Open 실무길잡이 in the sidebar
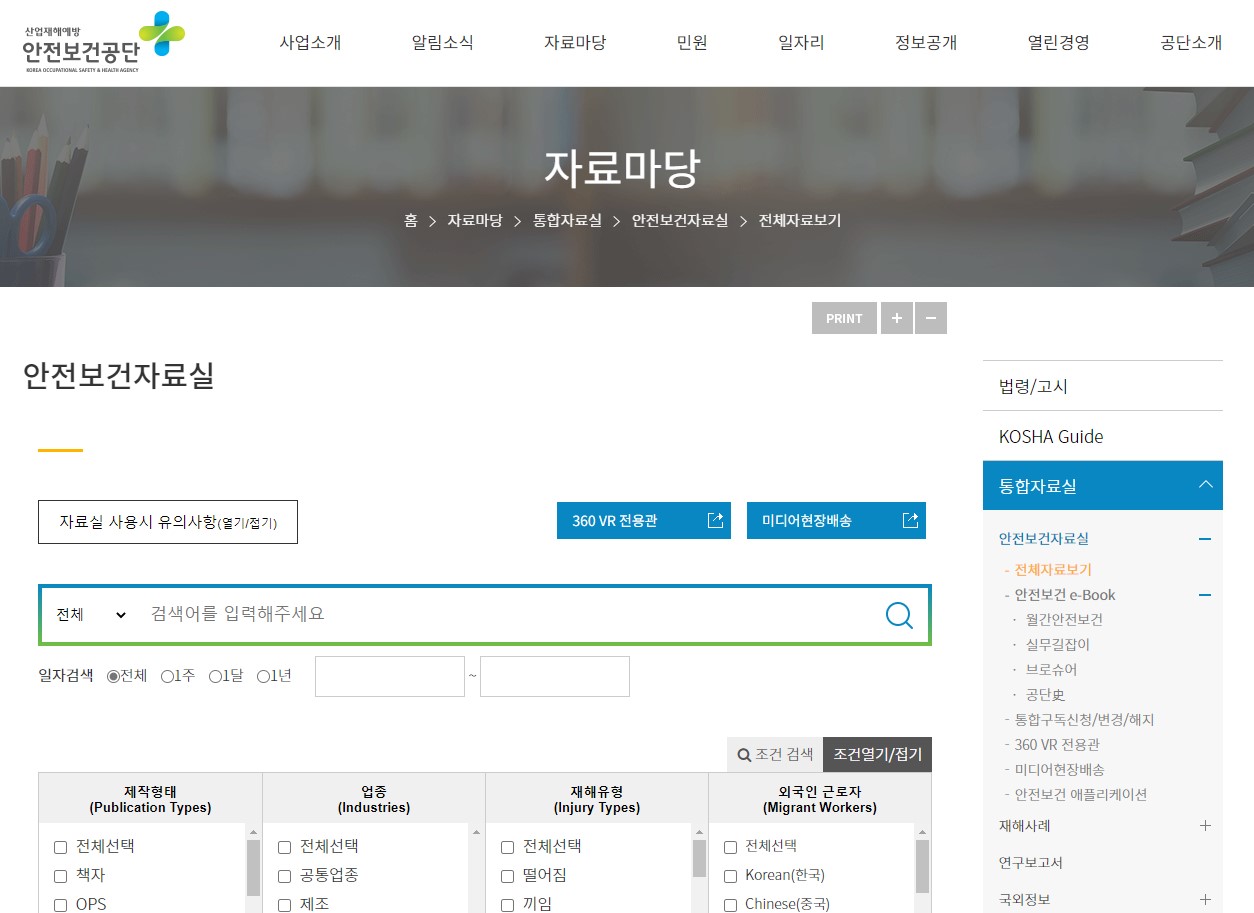Screen dimensions: 1254x913 [x=1057, y=645]
